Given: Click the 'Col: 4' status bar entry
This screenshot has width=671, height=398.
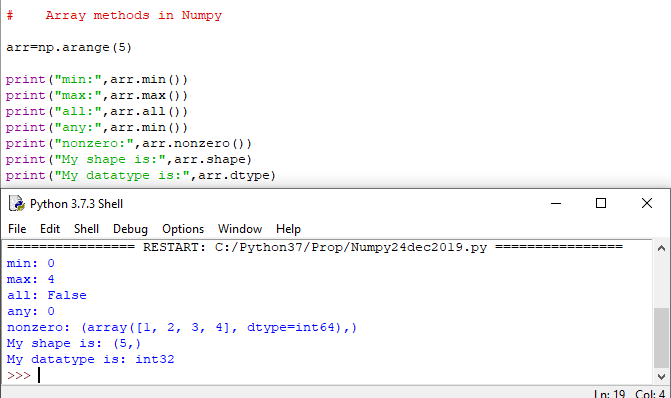Looking at the screenshot, I should click(650, 394).
